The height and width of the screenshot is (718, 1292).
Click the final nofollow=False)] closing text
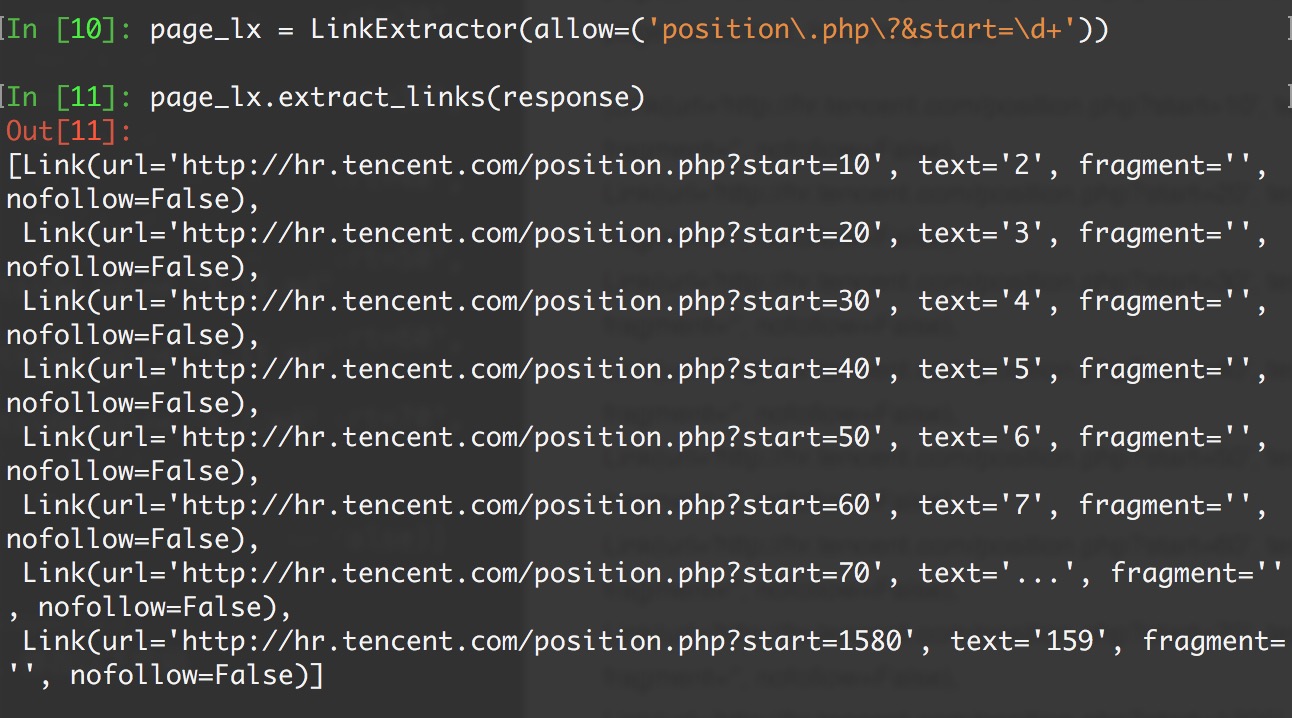pyautogui.click(x=197, y=676)
